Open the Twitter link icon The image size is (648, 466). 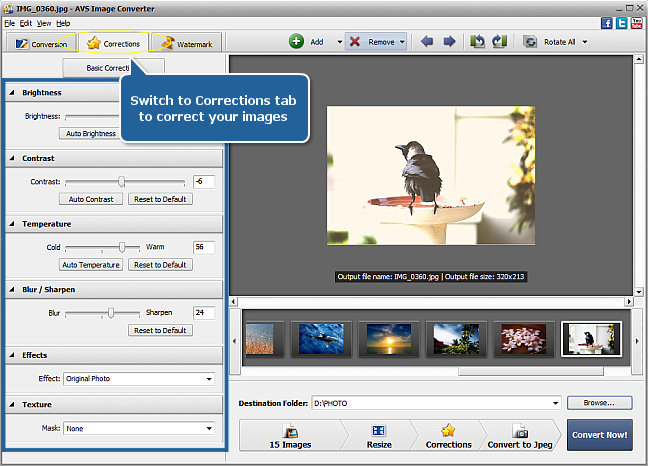621,23
